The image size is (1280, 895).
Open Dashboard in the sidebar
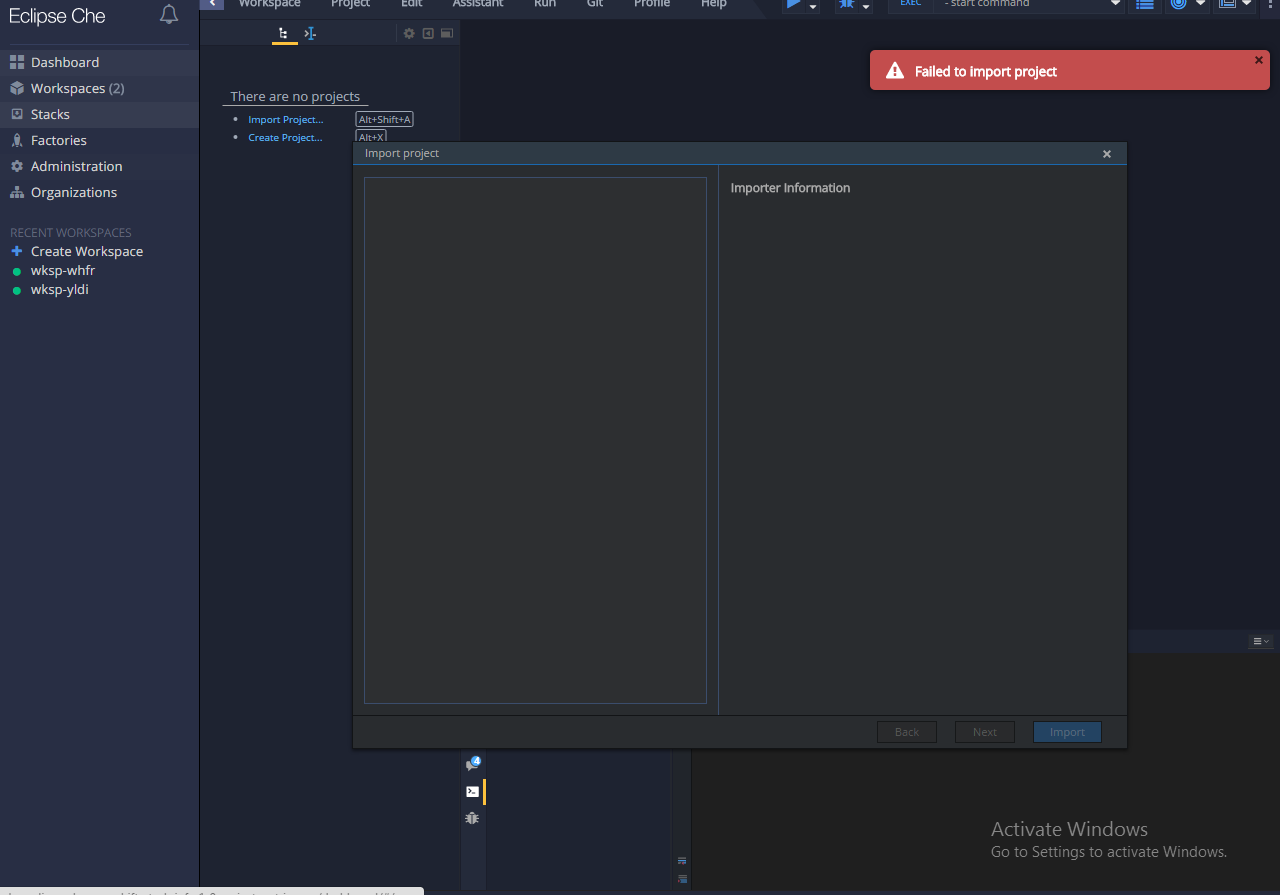[99, 62]
